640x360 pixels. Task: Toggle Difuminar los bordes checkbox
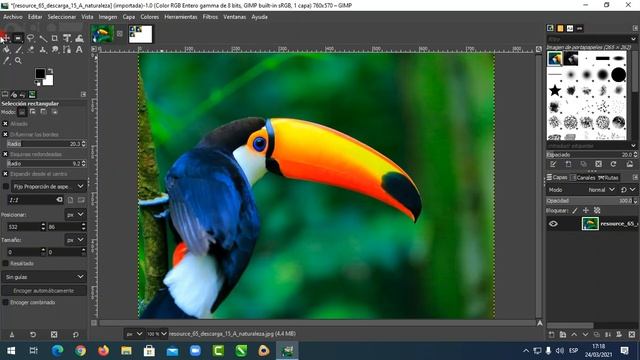pos(5,134)
